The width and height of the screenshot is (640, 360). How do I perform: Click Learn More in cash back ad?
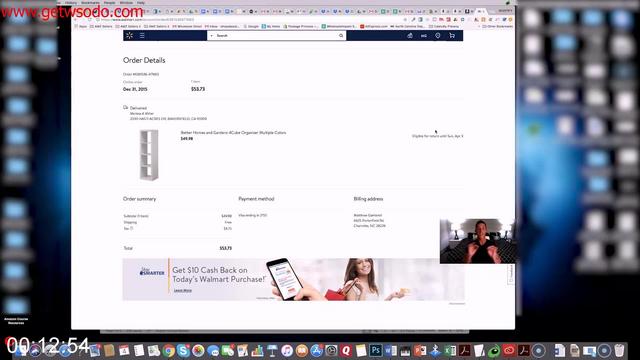click(x=182, y=291)
